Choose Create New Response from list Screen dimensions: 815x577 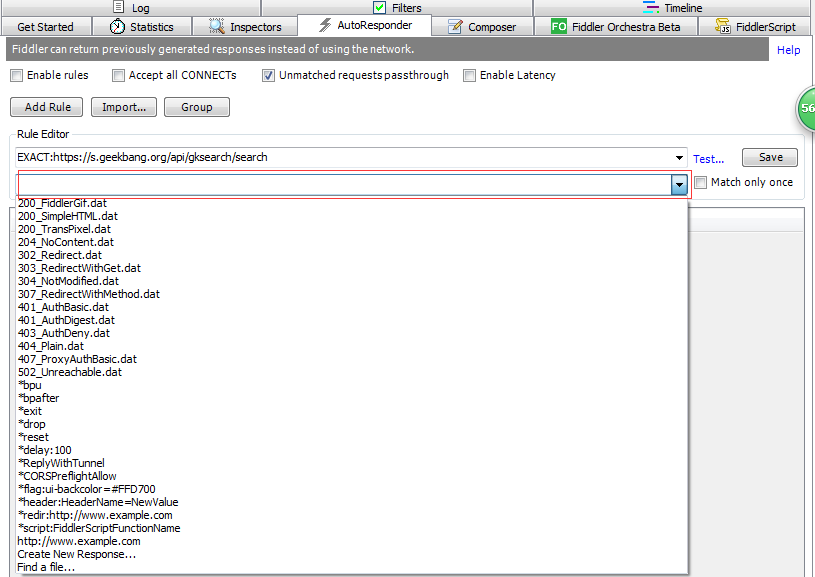point(76,554)
